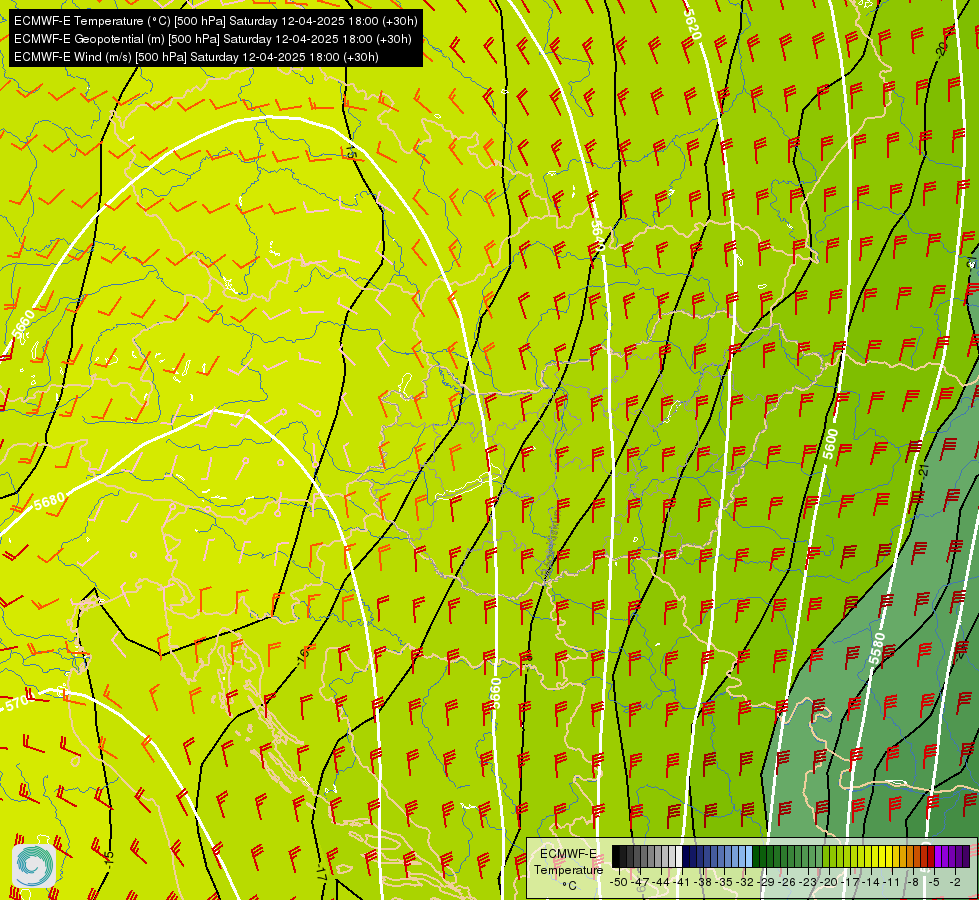Click the swirl logo icon in the corner

point(34,865)
